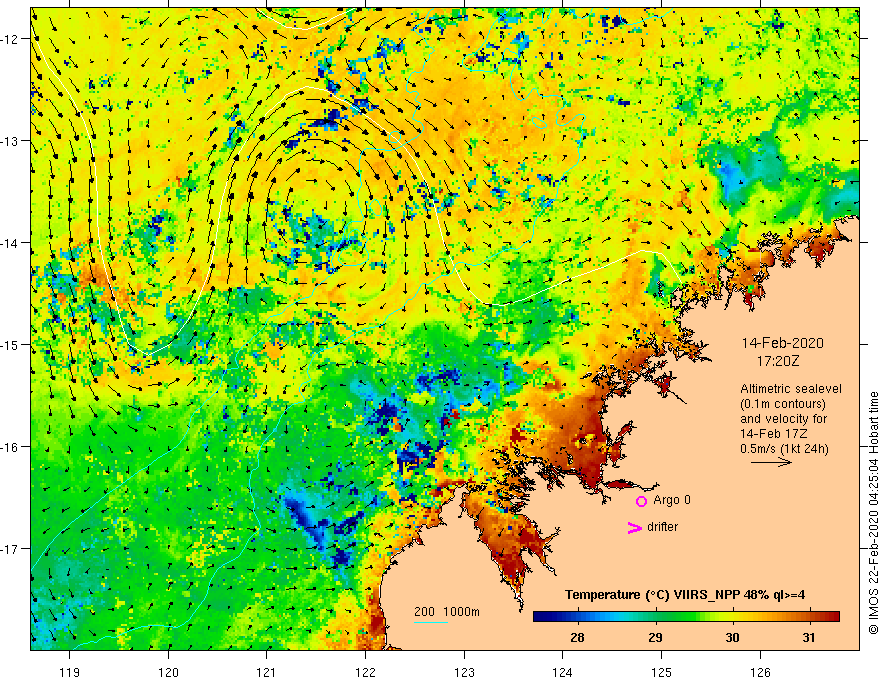Click longitude axis label 126

tap(760, 672)
